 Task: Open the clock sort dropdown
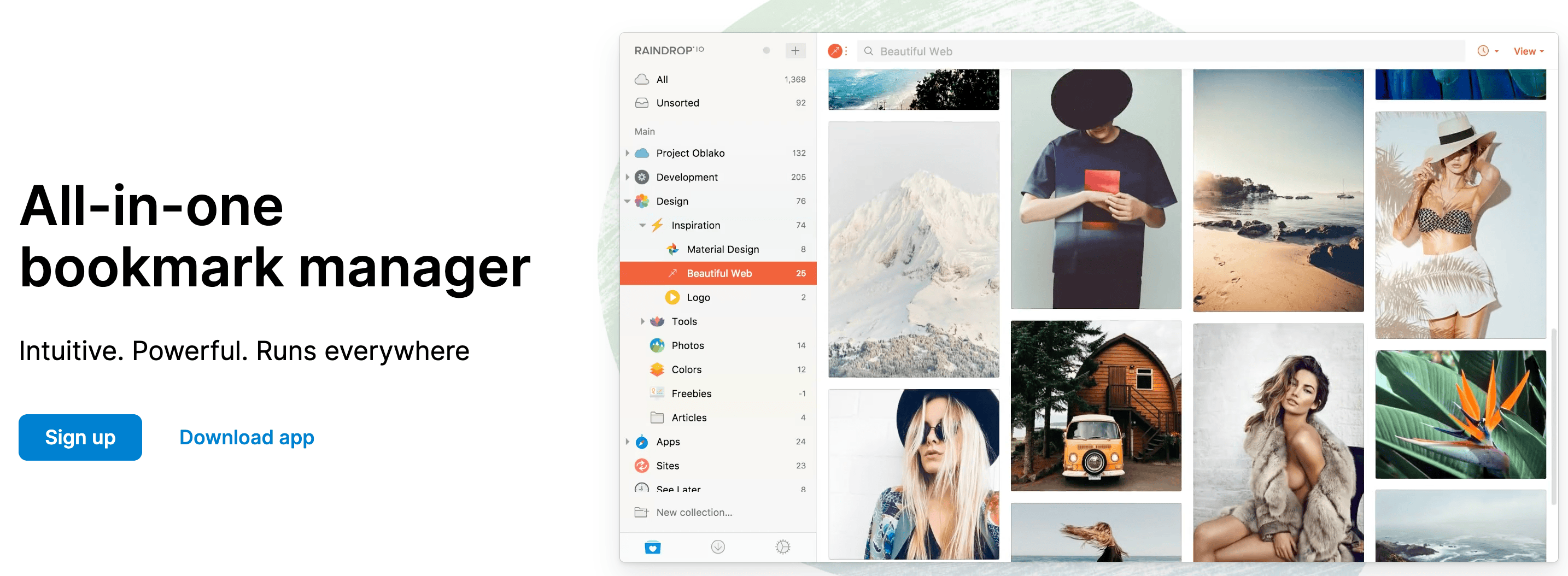click(1488, 51)
